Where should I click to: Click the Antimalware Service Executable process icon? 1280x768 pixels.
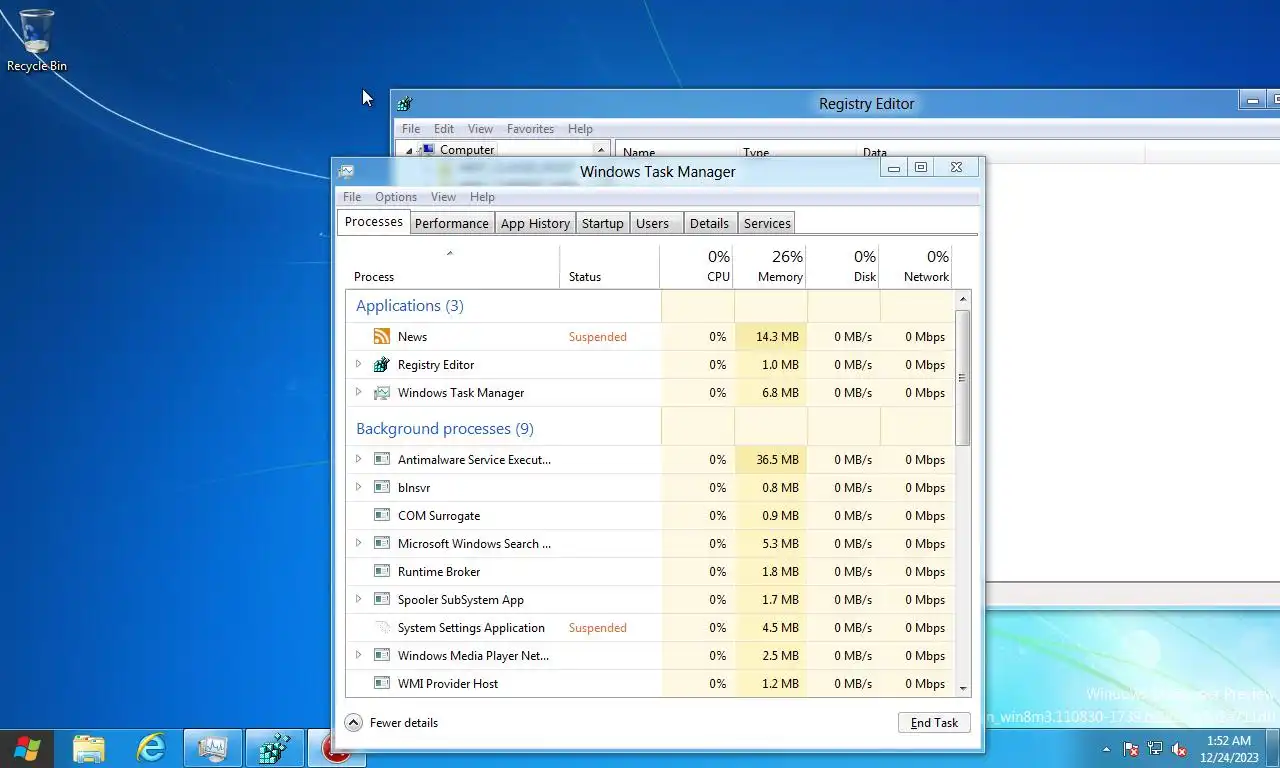pyautogui.click(x=381, y=460)
